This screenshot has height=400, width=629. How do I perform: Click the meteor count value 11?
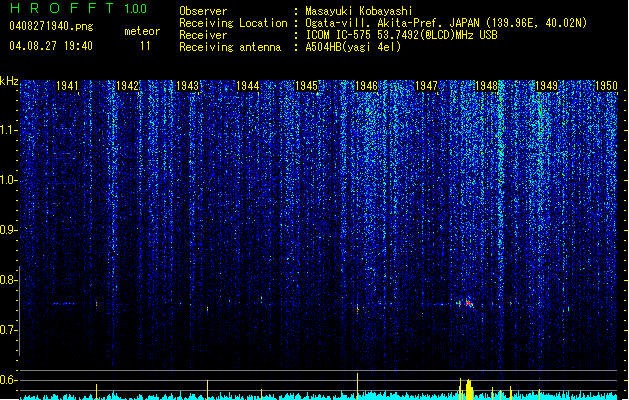point(145,46)
